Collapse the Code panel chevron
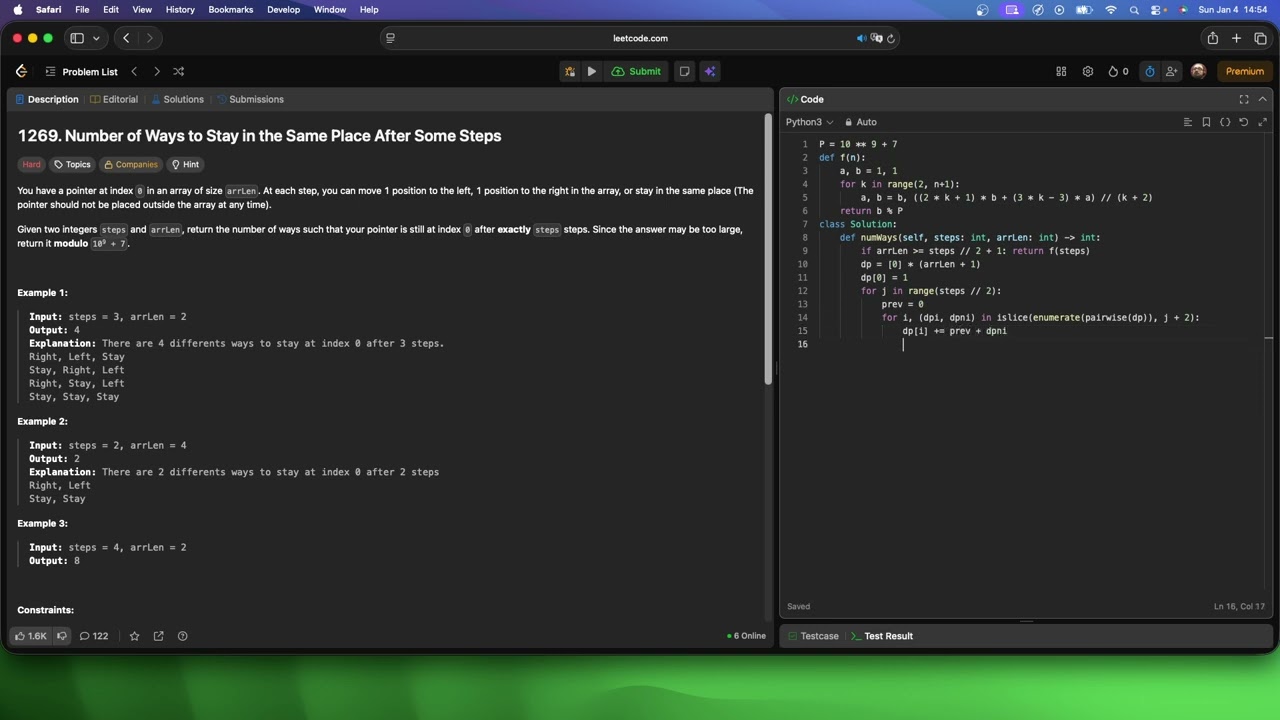 (x=1263, y=99)
